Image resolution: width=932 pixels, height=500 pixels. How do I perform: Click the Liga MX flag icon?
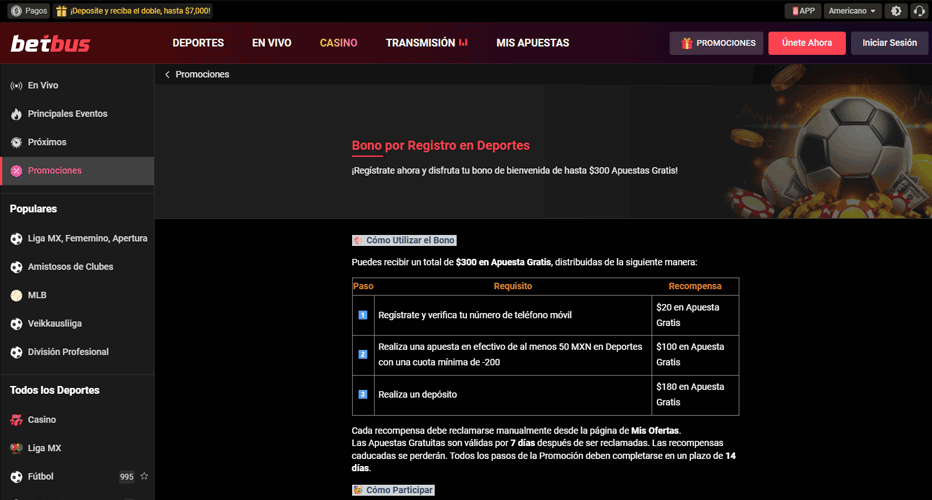coord(16,448)
